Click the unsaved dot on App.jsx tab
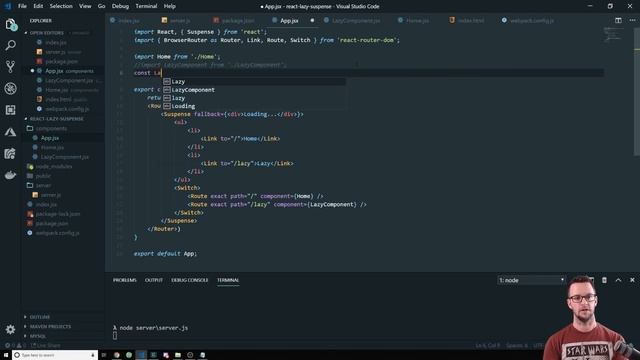This screenshot has height=360, width=640. pyautogui.click(x=312, y=20)
